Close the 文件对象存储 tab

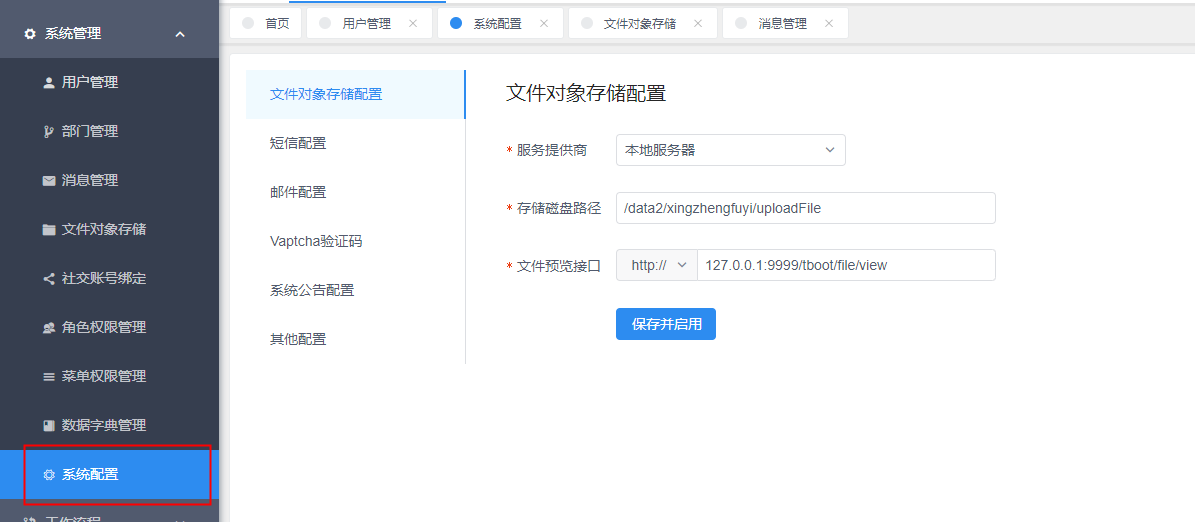697,24
